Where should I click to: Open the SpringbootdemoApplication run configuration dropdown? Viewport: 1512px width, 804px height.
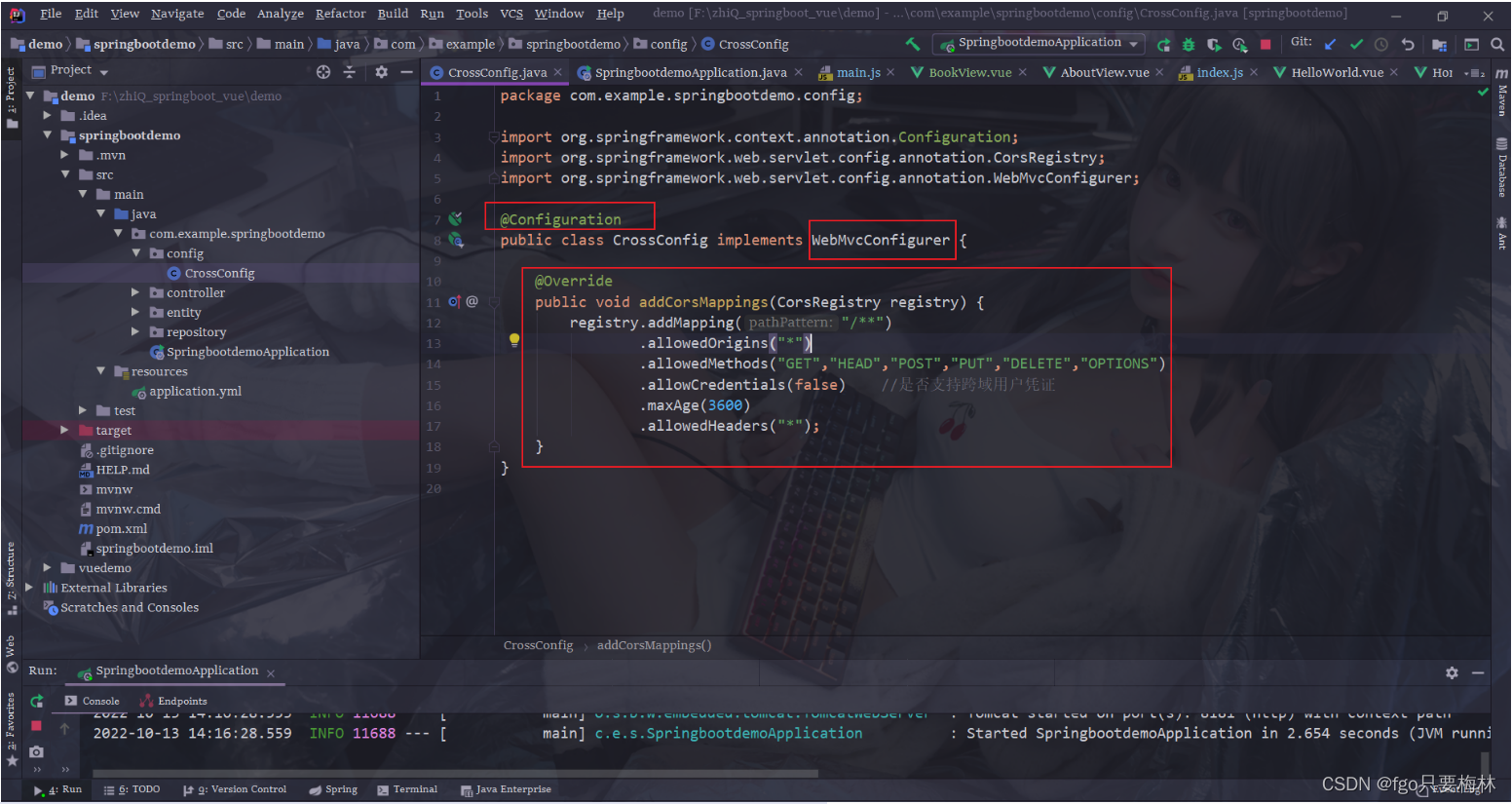point(1039,44)
